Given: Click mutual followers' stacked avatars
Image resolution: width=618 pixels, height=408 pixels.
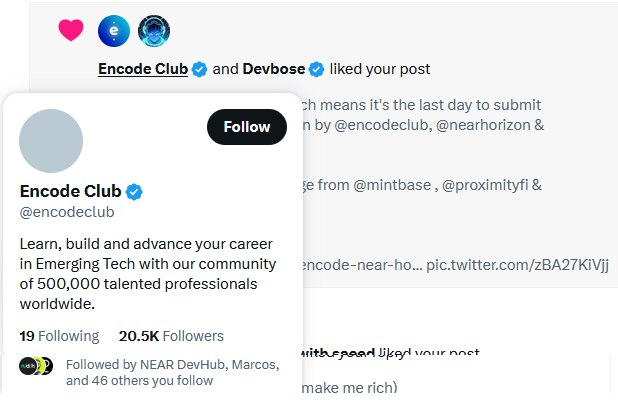Looking at the screenshot, I should 36,366.
